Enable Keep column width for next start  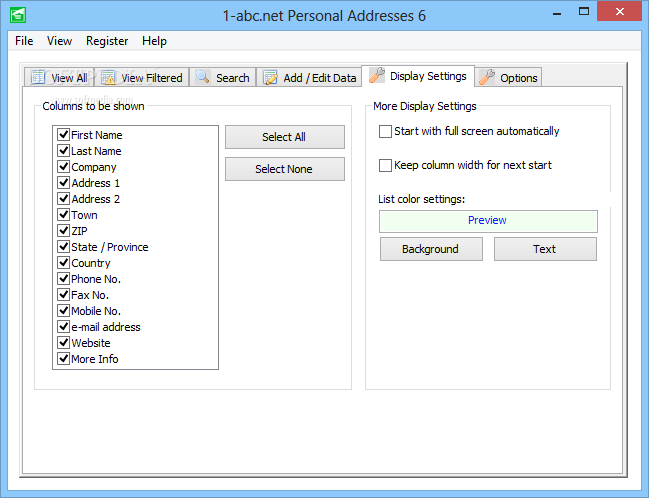tap(385, 166)
